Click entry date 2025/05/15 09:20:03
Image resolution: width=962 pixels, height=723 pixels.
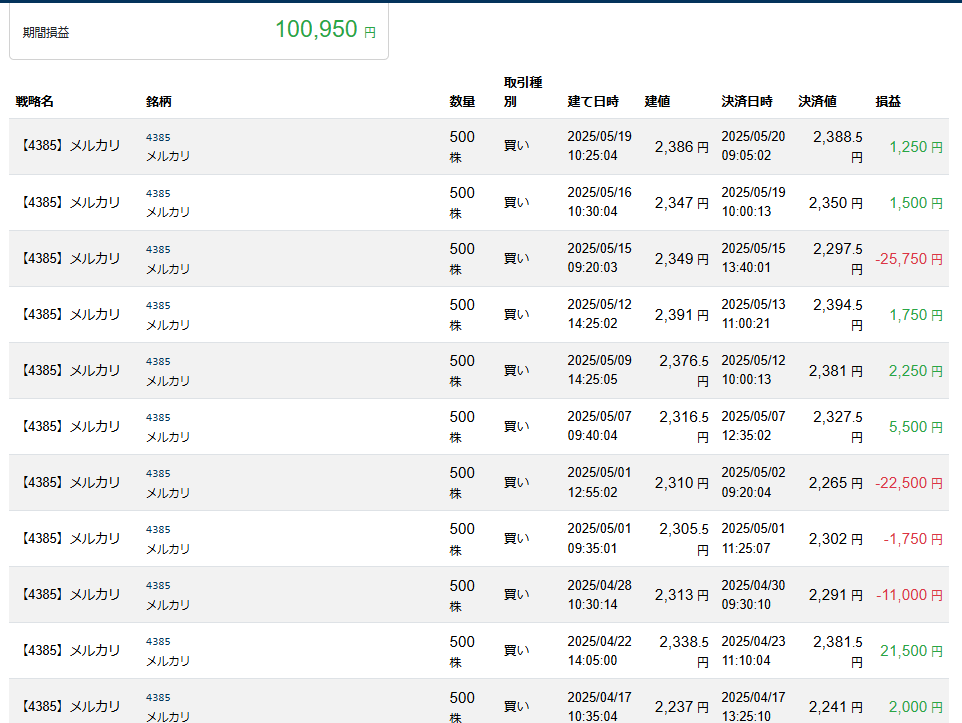pos(599,258)
